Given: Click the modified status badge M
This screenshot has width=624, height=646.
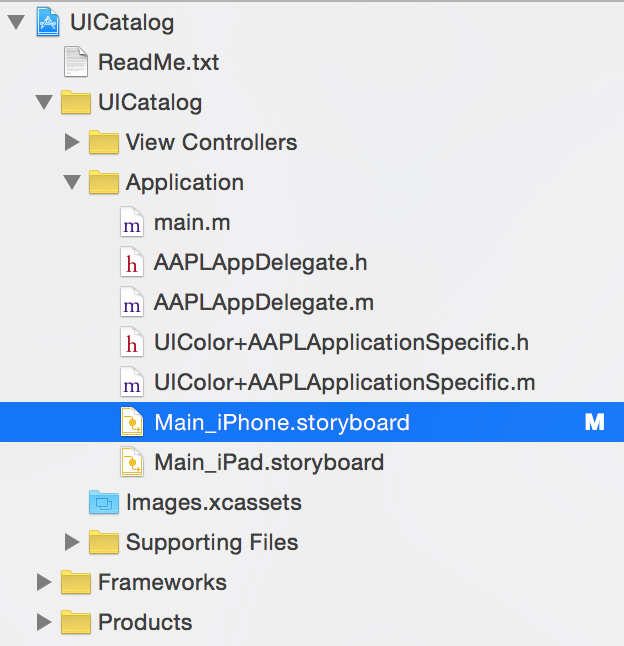Looking at the screenshot, I should [x=594, y=422].
